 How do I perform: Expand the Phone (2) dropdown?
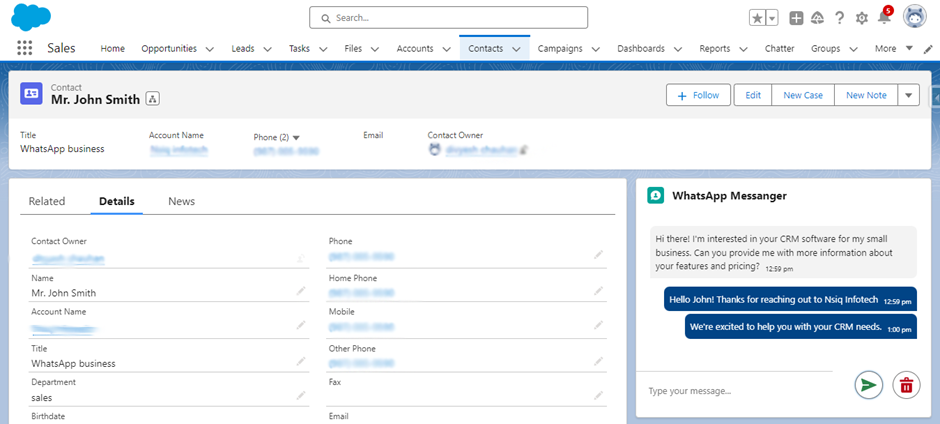pyautogui.click(x=296, y=138)
